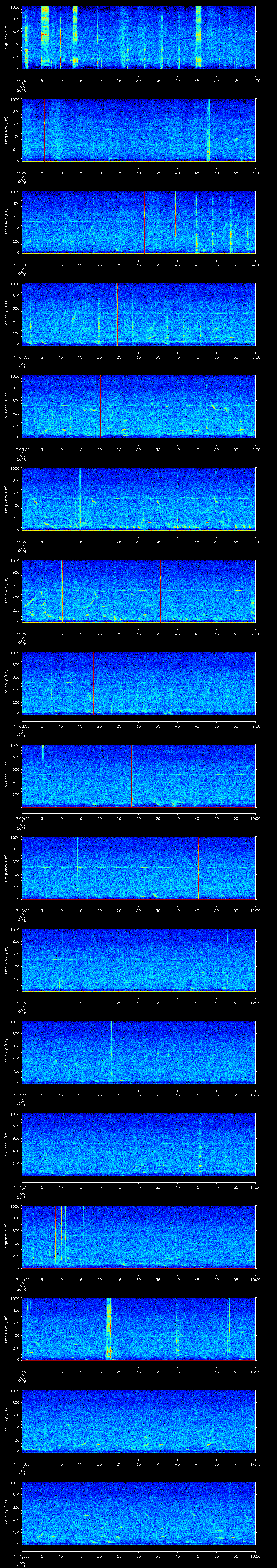Viewport: 277px width, 1568px height.
Task: Select the line near 39s in 17:03 panel
Action: pos(175,215)
